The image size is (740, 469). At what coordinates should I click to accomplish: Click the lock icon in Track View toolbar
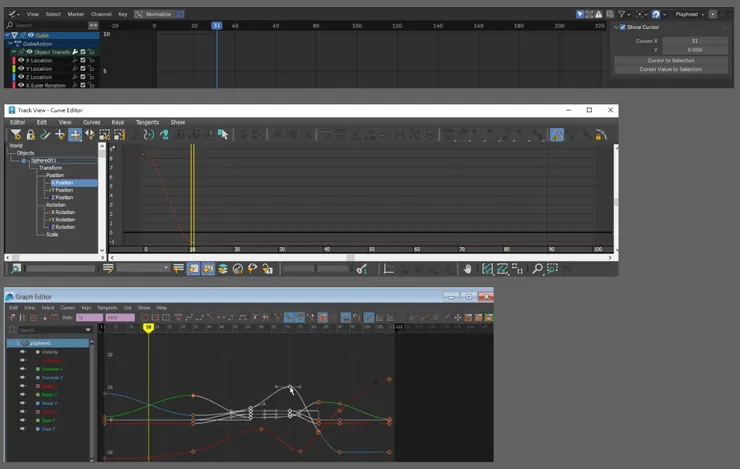click(x=31, y=135)
